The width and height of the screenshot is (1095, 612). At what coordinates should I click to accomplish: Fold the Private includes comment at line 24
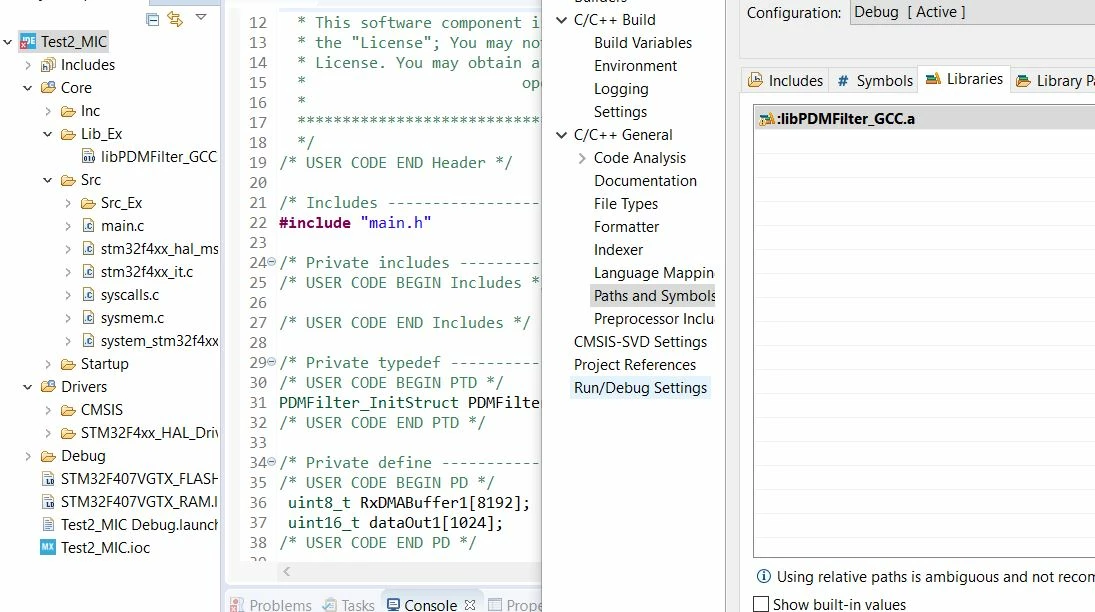click(x=272, y=262)
